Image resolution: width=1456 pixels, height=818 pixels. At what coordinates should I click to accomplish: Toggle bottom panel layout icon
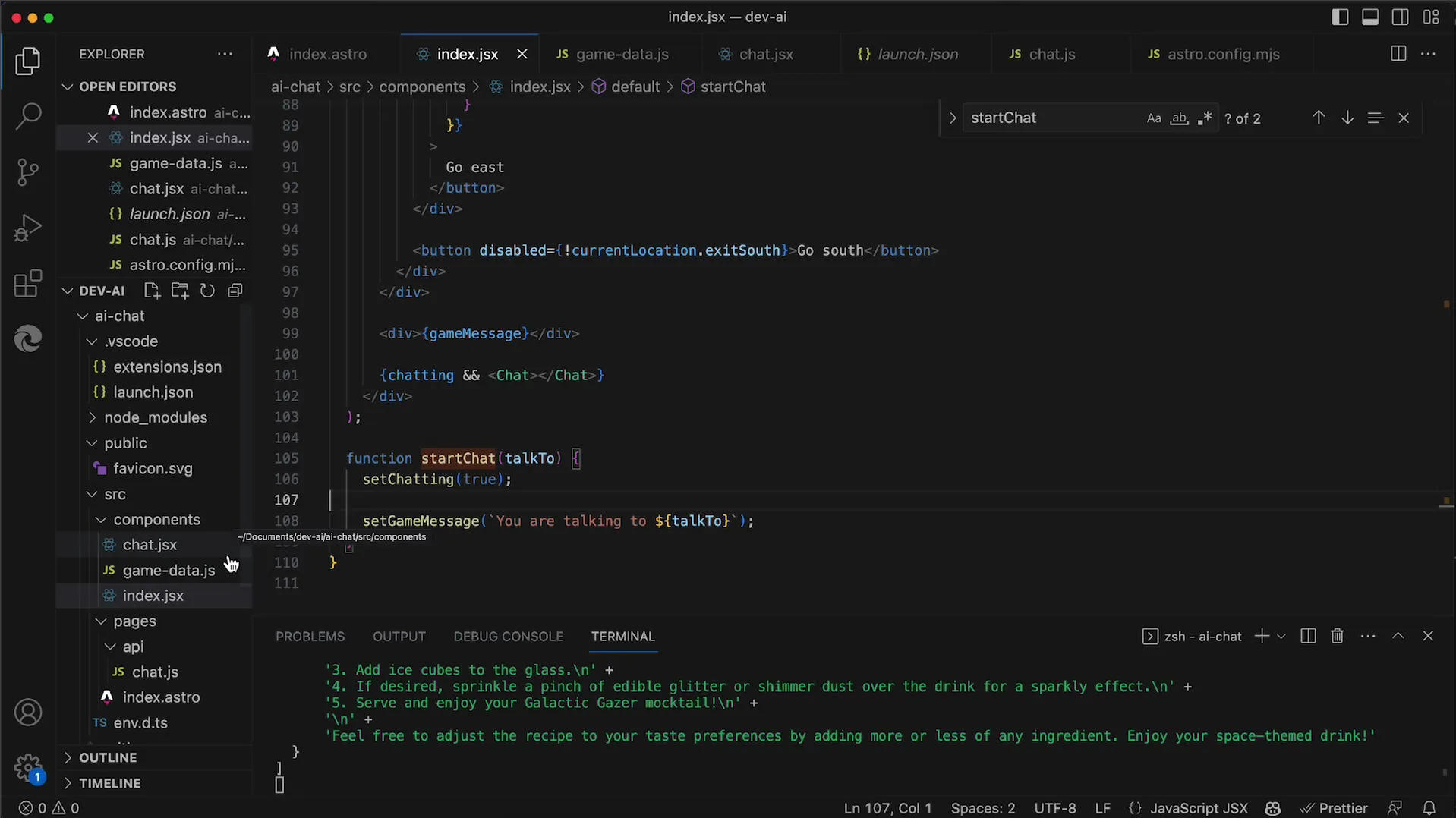pos(1370,17)
